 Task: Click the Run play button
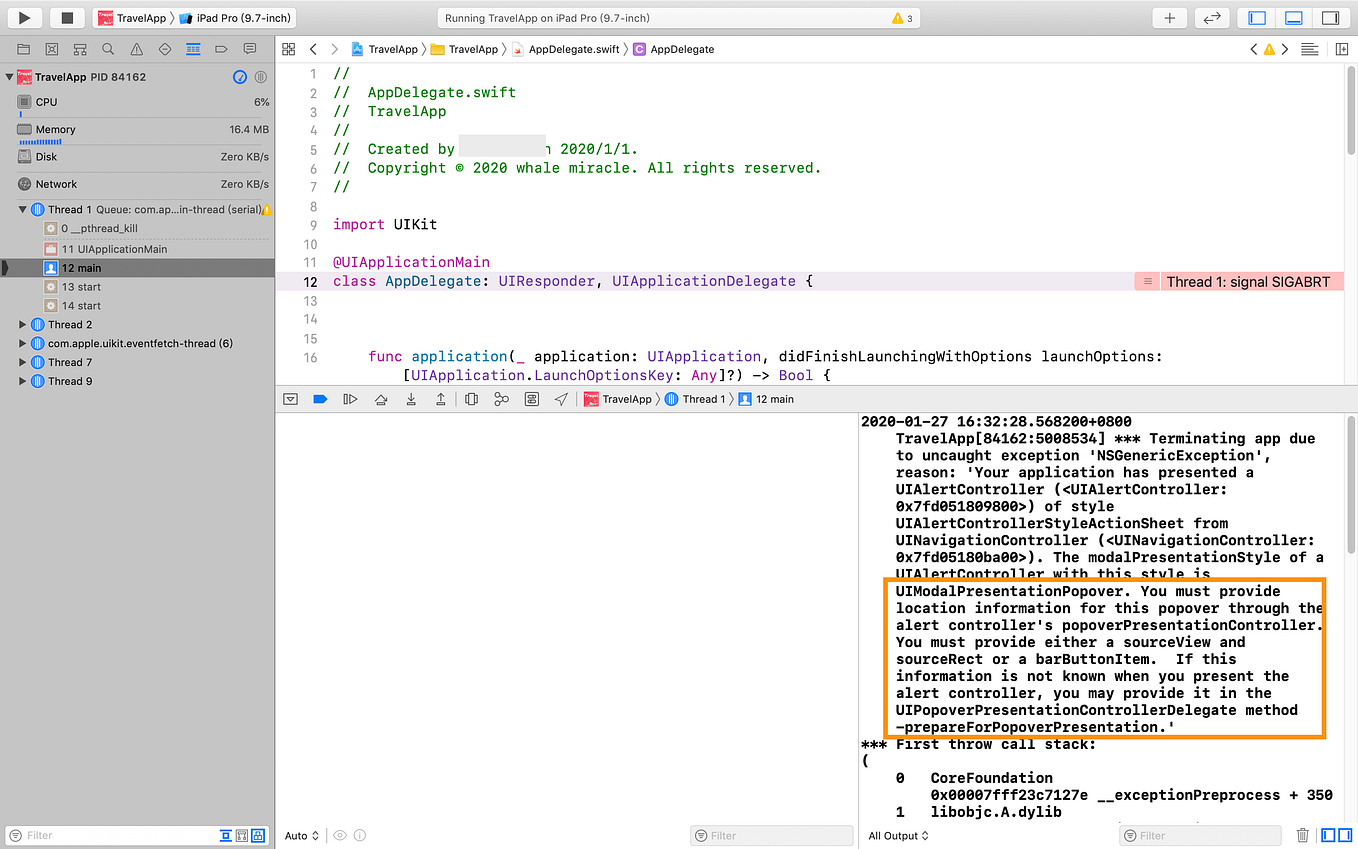pos(25,18)
